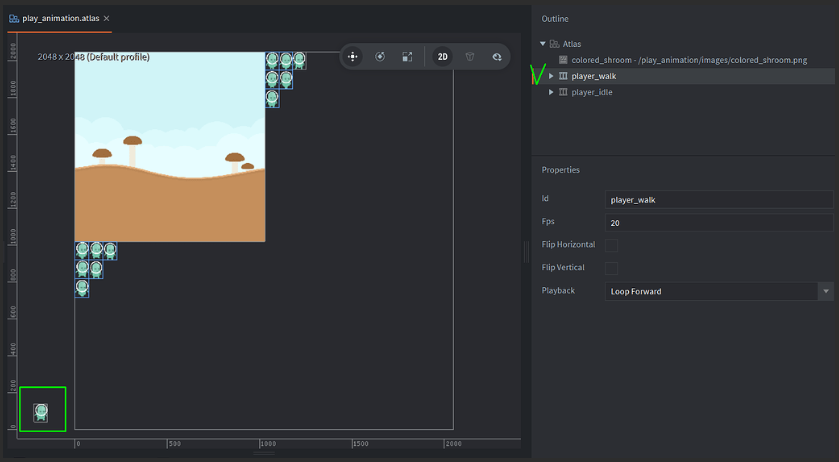Open the Playback dropdown arrow
839x462 pixels.
point(826,291)
